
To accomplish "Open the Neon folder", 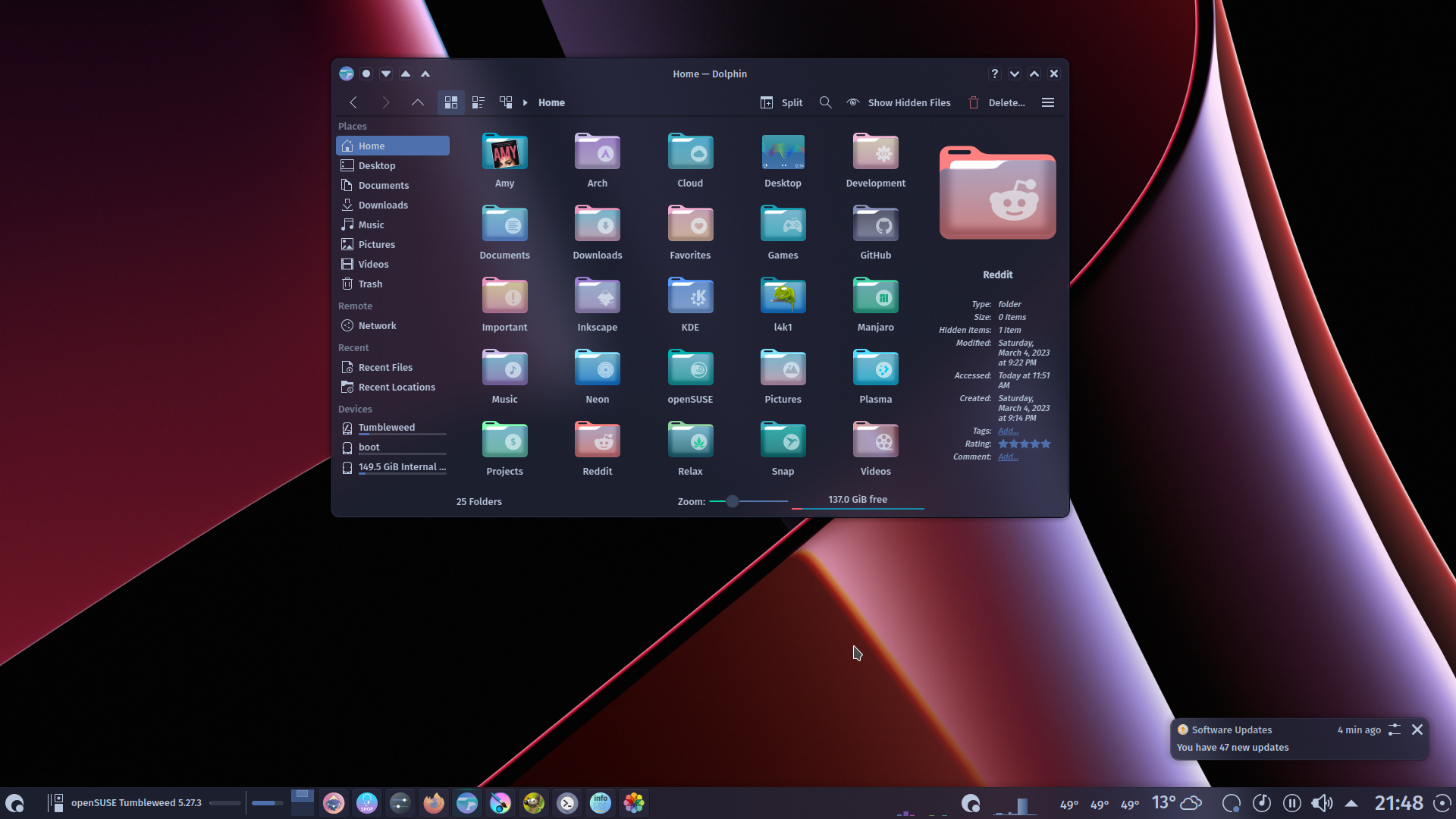I will [x=597, y=377].
